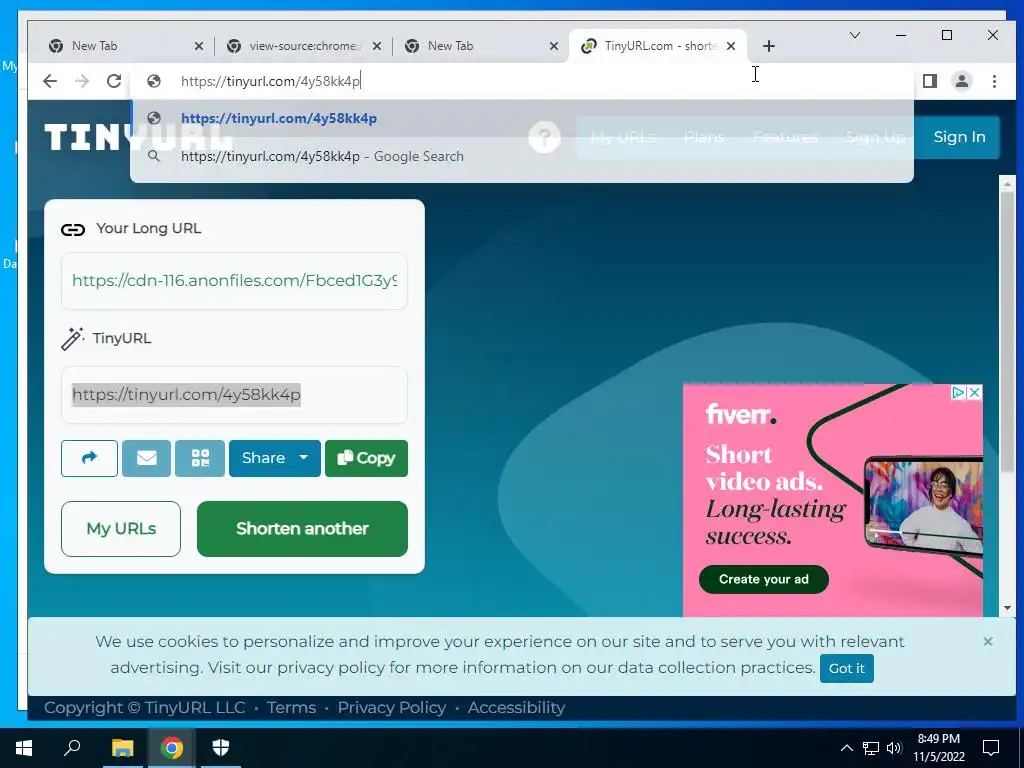Click the browser Back arrow

coord(50,81)
